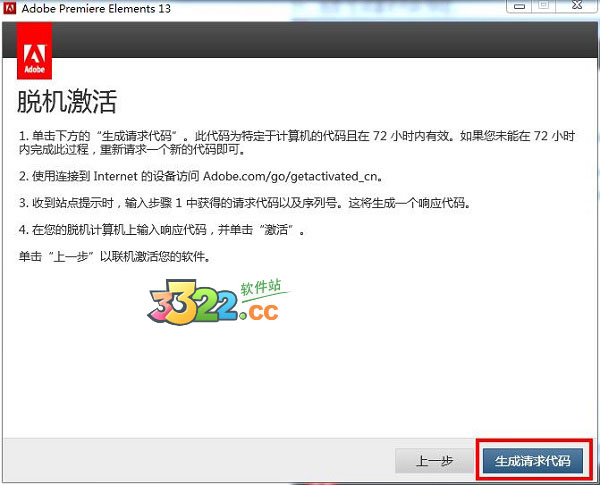The image size is (600, 485).
Task: Minimize the Premiere Elements 13 window
Action: pos(519,6)
